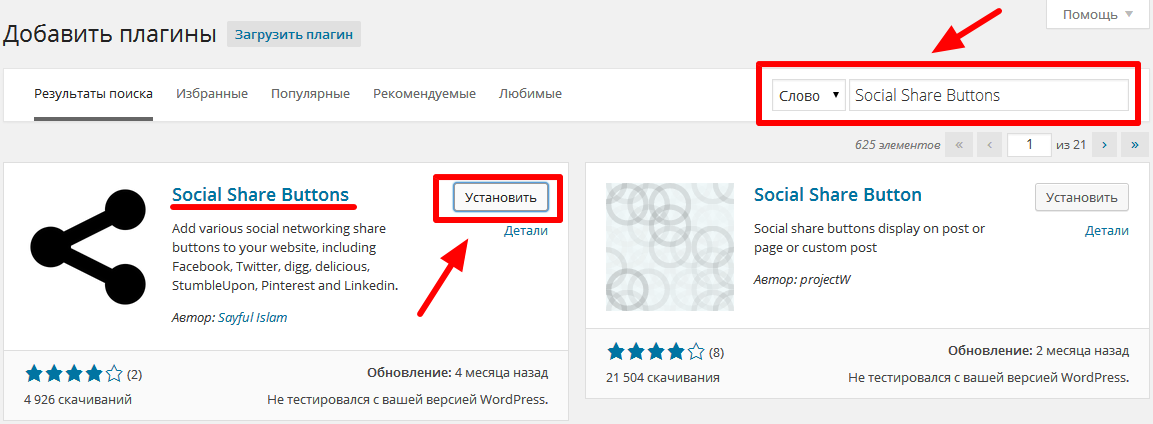Open Детали for Social Share Button by projectW

point(1107,231)
